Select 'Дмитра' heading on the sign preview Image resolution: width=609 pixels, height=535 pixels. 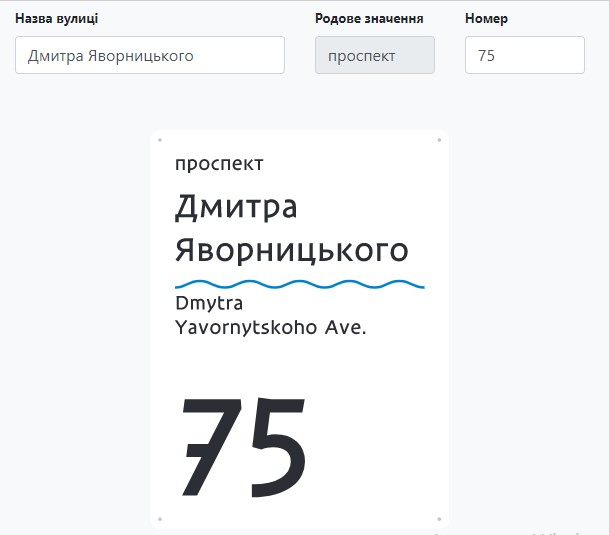tap(236, 207)
